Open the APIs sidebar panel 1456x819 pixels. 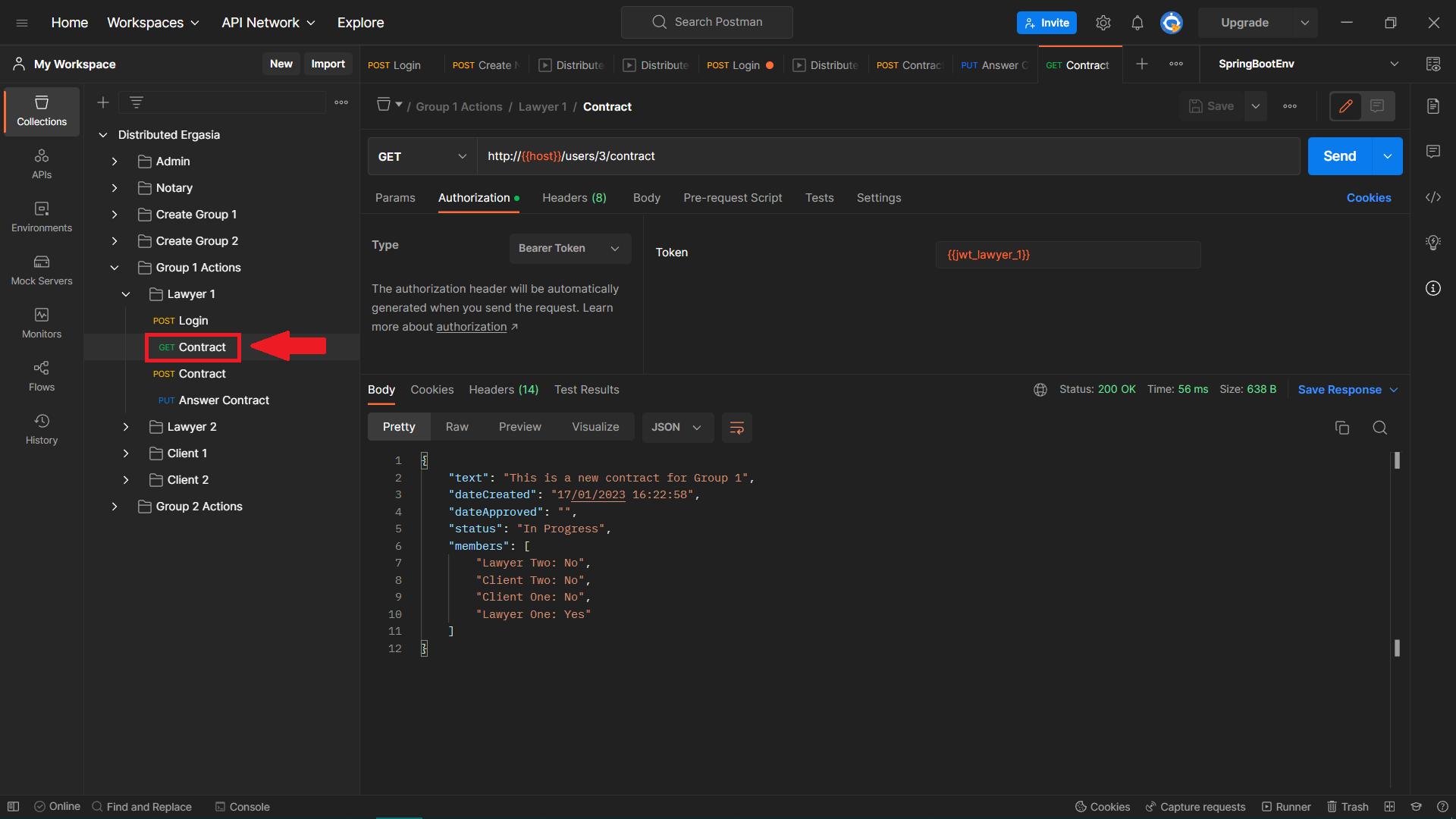coord(42,165)
